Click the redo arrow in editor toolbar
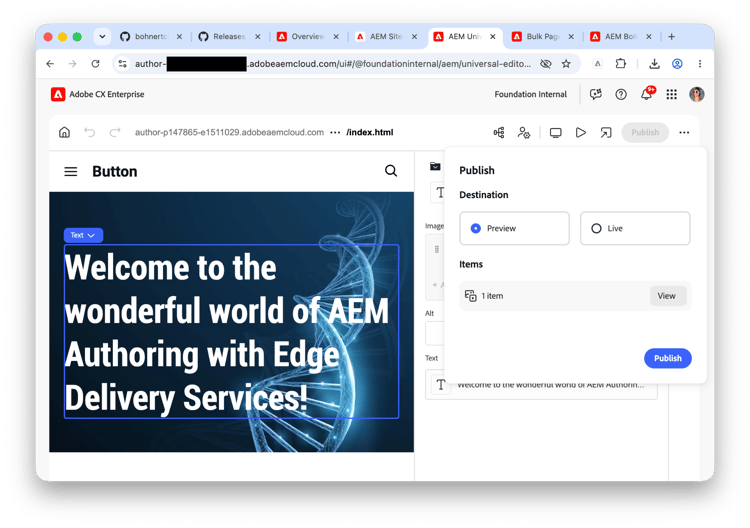The image size is (750, 528). pos(115,132)
